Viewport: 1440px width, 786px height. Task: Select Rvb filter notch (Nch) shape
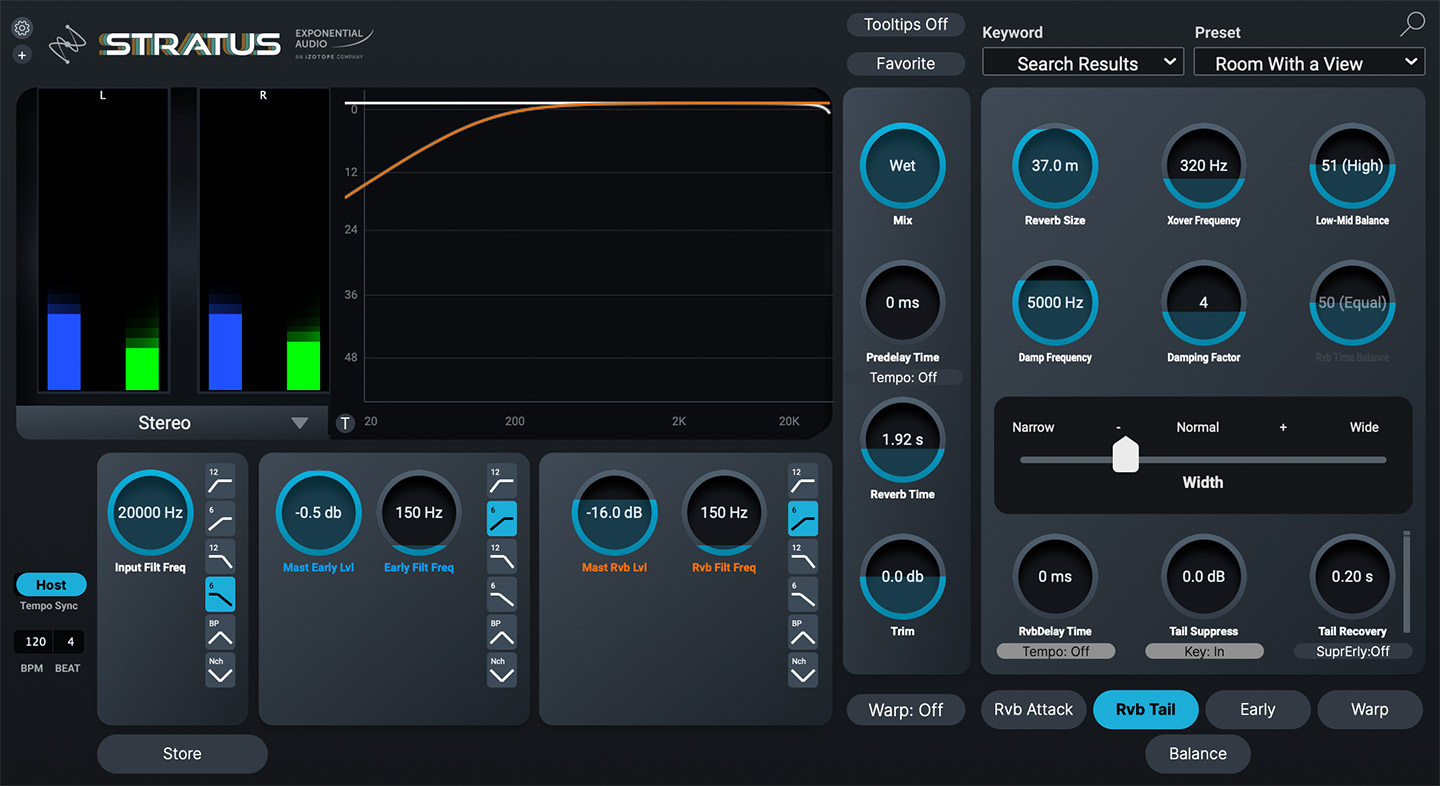[803, 670]
